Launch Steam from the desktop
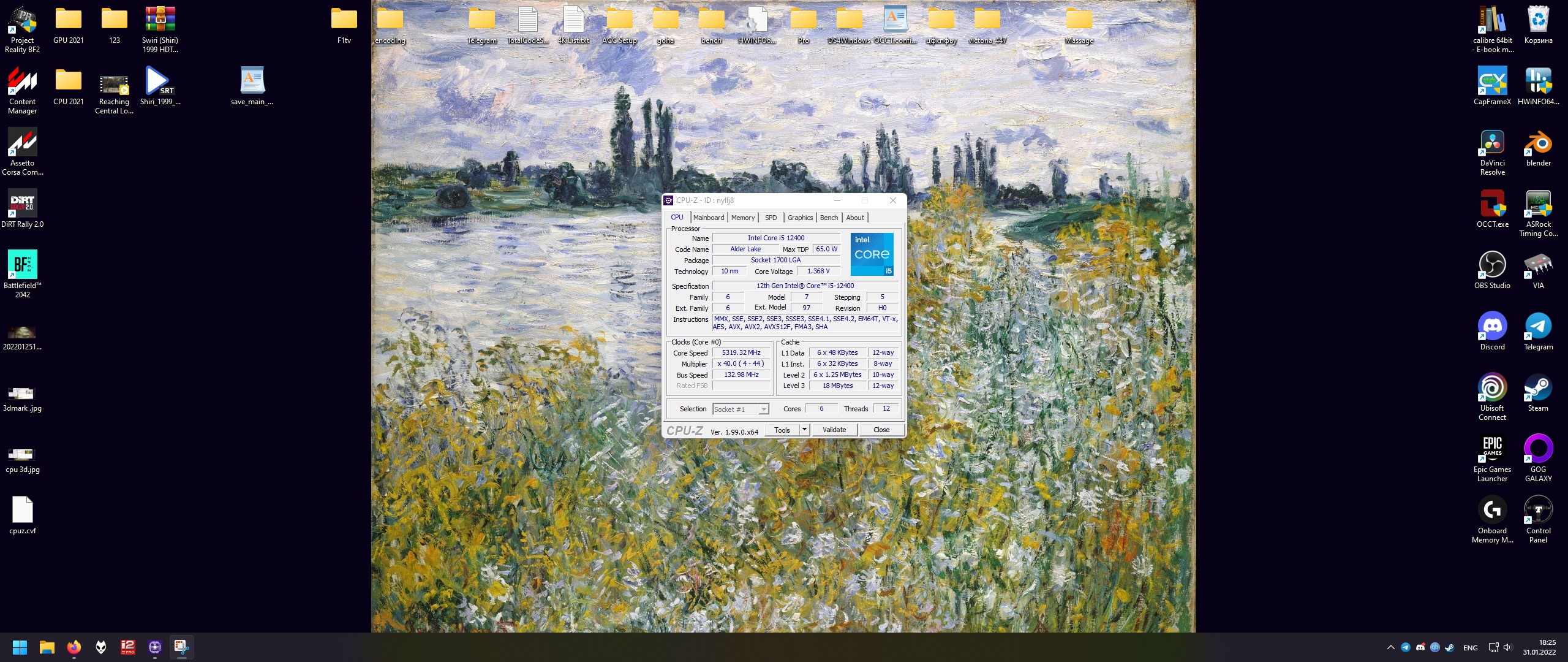 coord(1538,392)
